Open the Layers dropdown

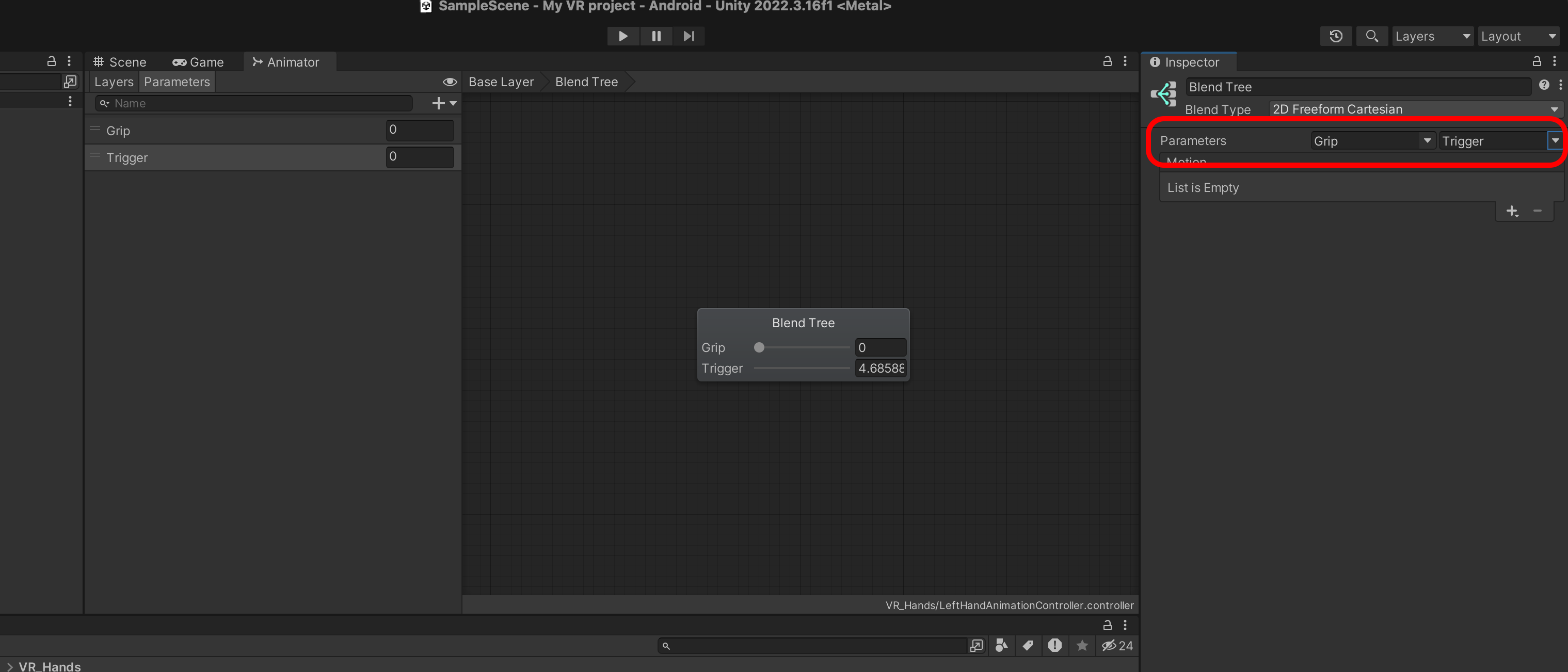[1432, 36]
